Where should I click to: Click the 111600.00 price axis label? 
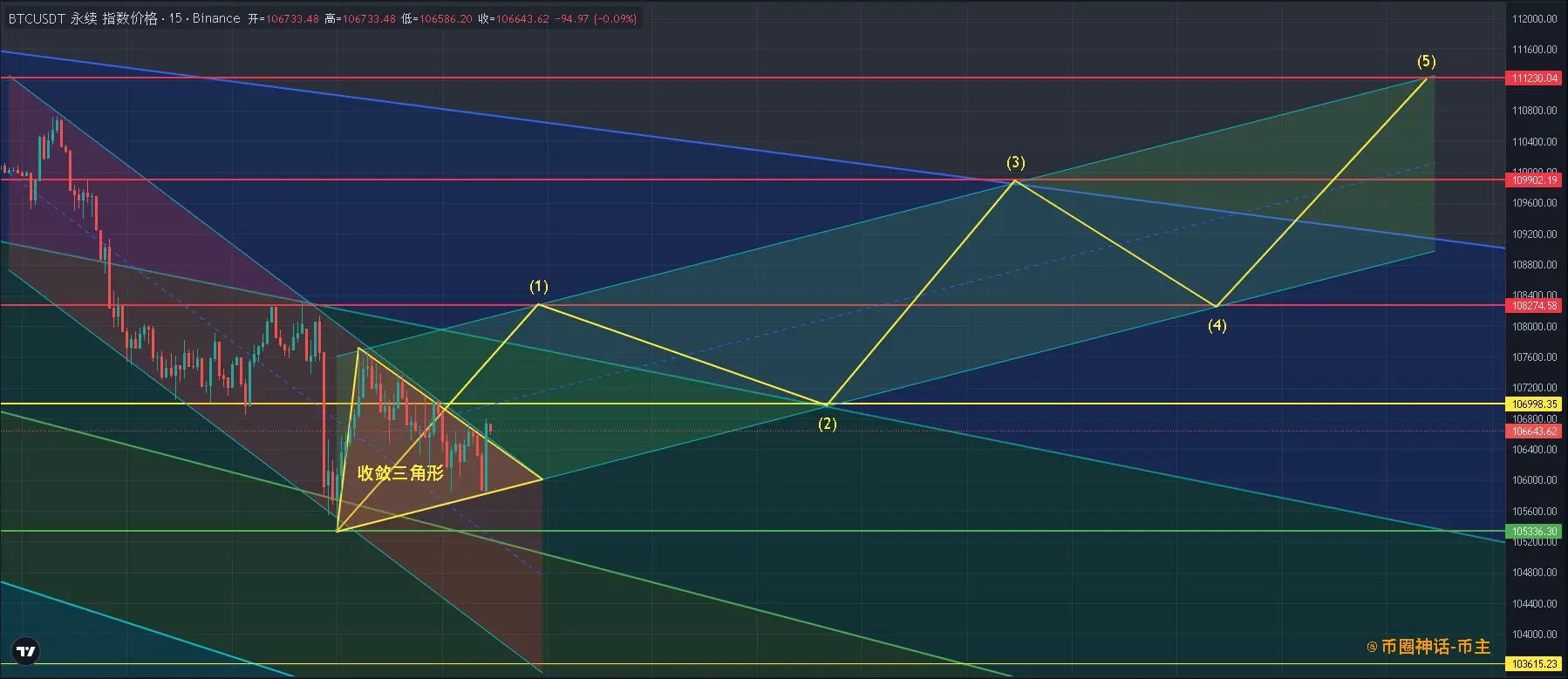pyautogui.click(x=1535, y=50)
